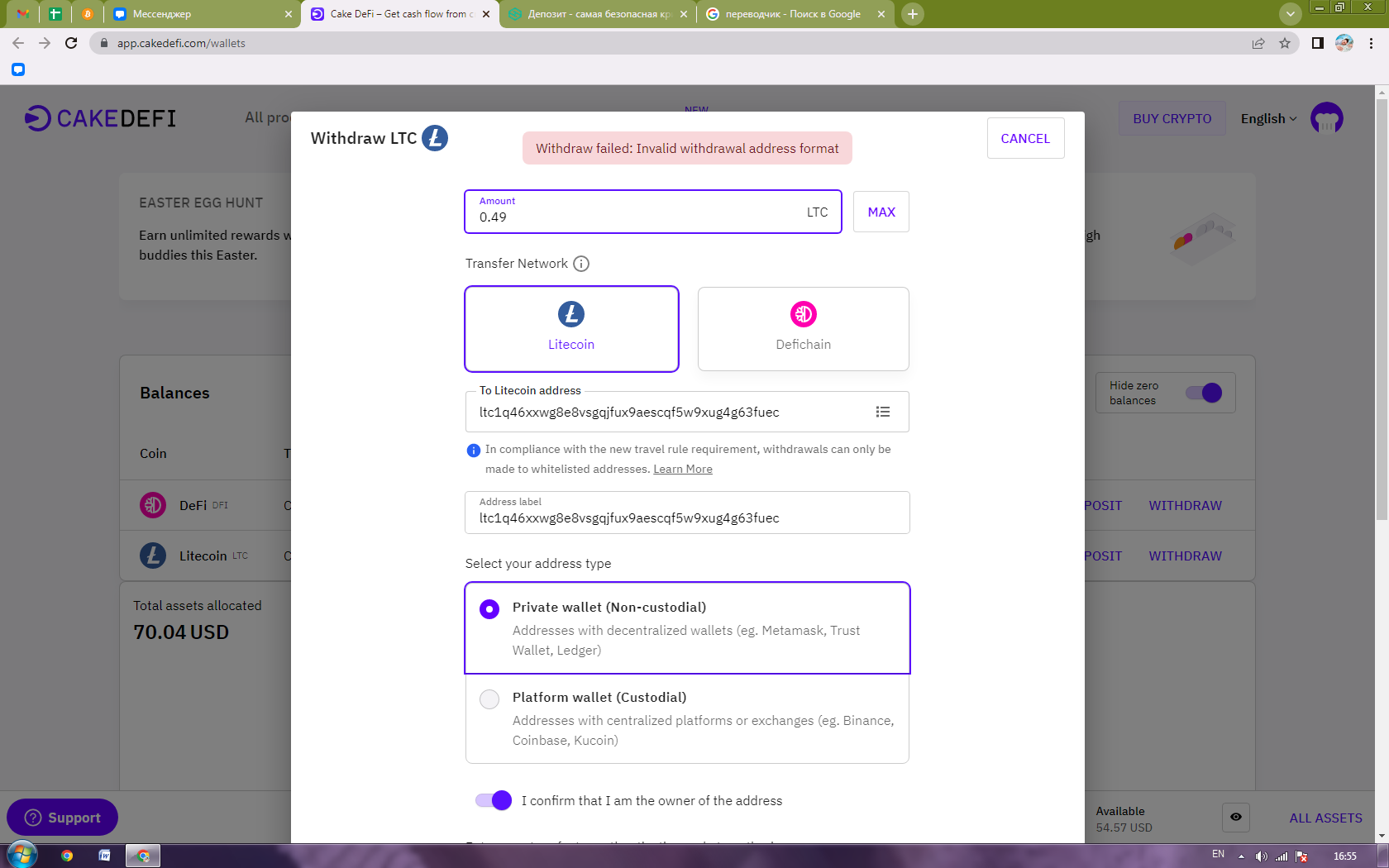Switch to the Мессенджер tab
This screenshot has height=868, width=1389.
(203, 14)
